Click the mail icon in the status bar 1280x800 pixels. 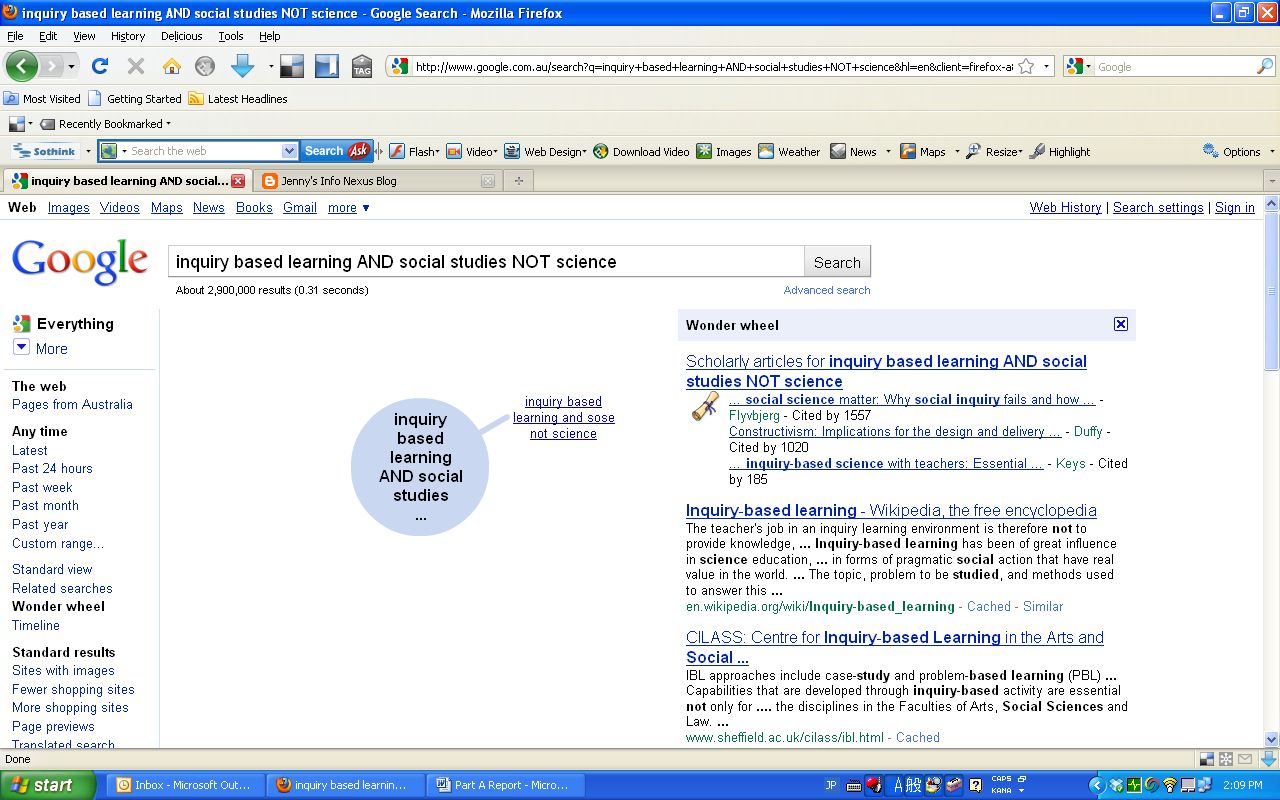[1245, 759]
